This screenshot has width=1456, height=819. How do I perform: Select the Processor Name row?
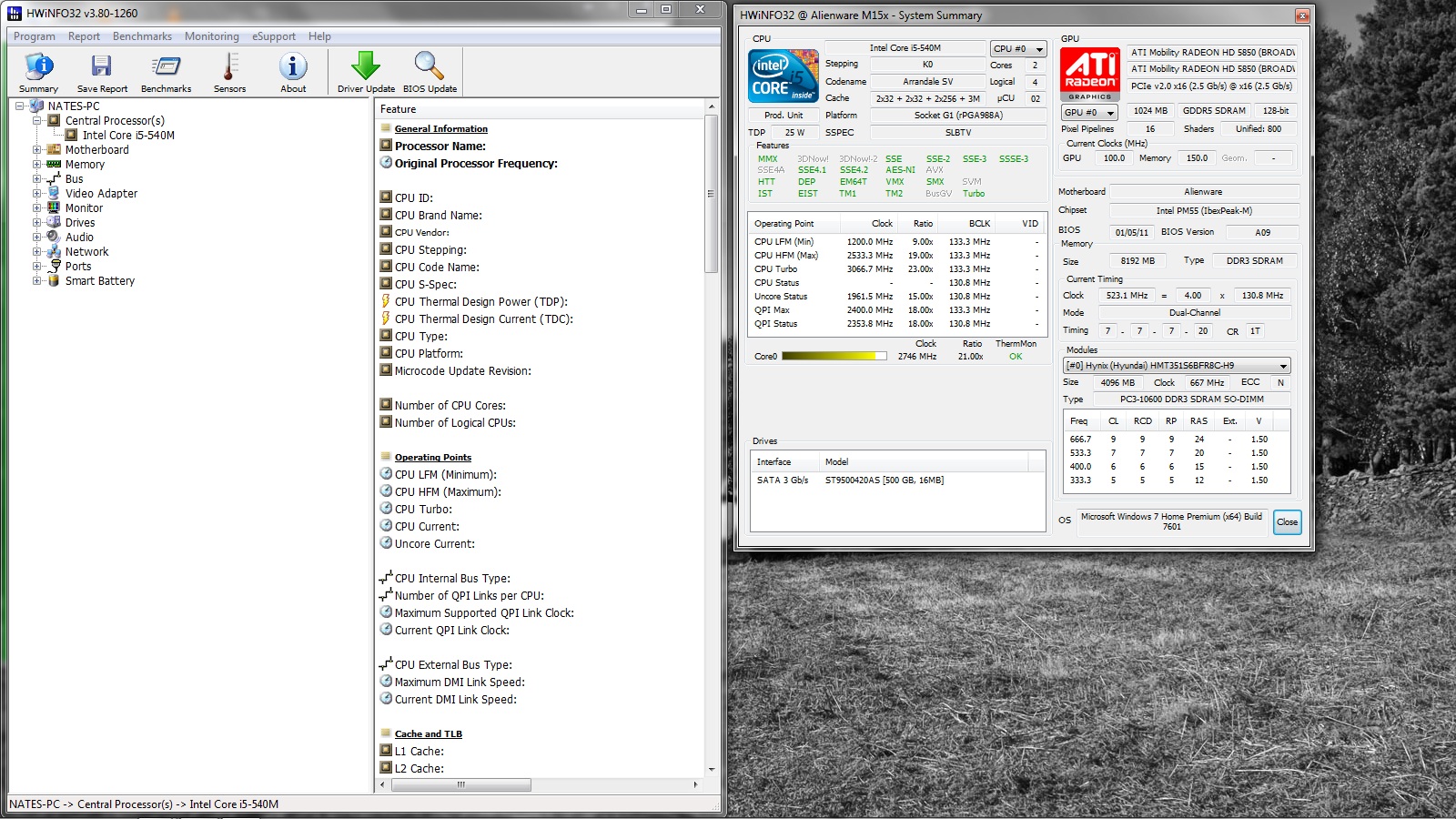coord(541,146)
